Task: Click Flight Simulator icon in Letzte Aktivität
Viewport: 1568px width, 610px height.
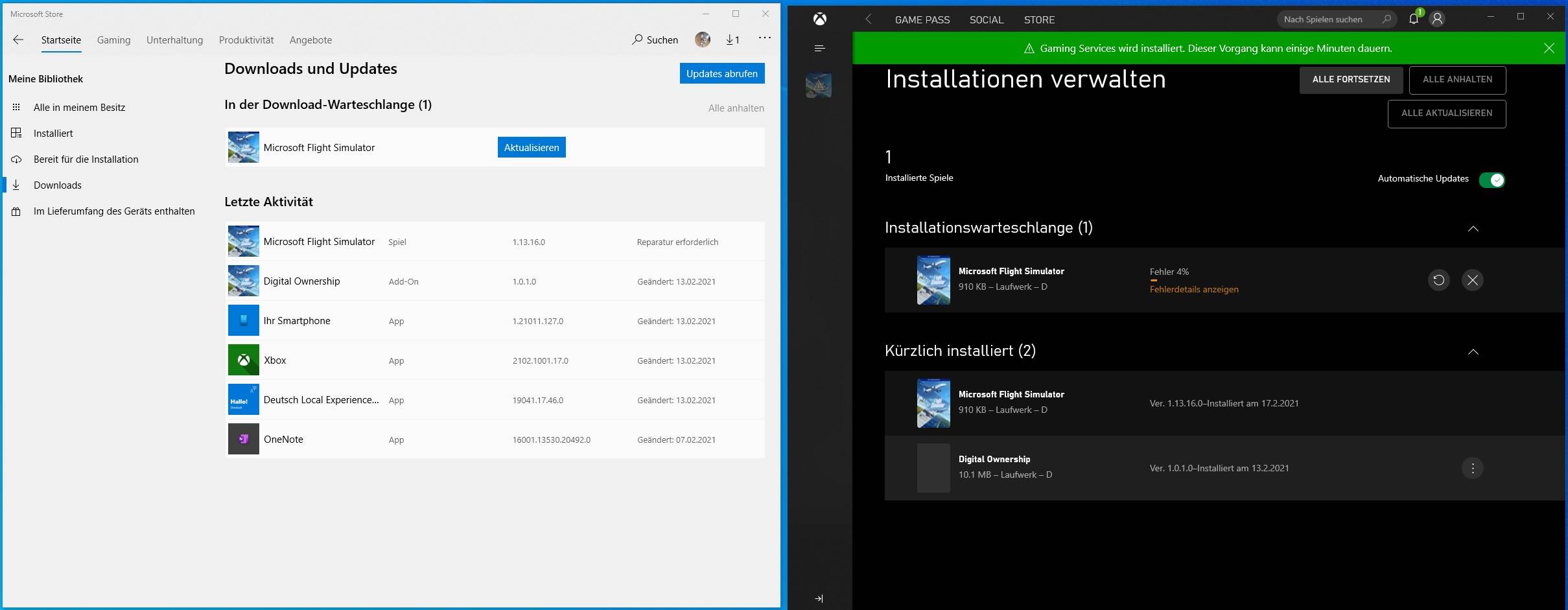Action: pyautogui.click(x=244, y=241)
